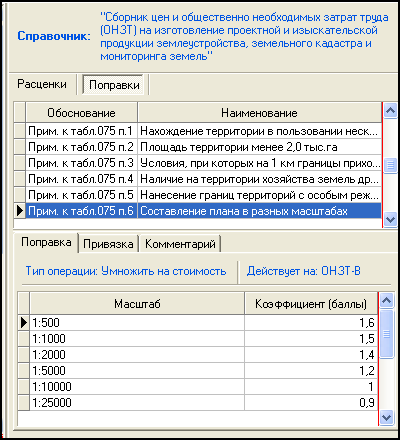Click coefficient value 1,2

coord(311,371)
